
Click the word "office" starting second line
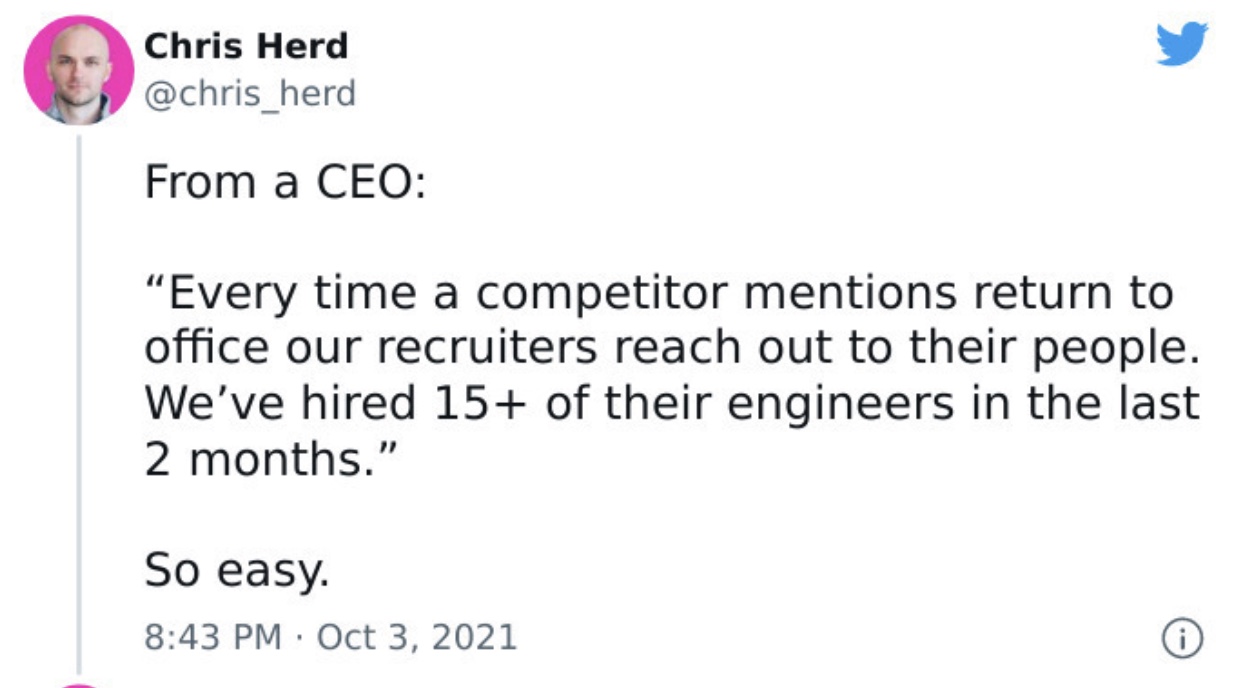[207, 348]
